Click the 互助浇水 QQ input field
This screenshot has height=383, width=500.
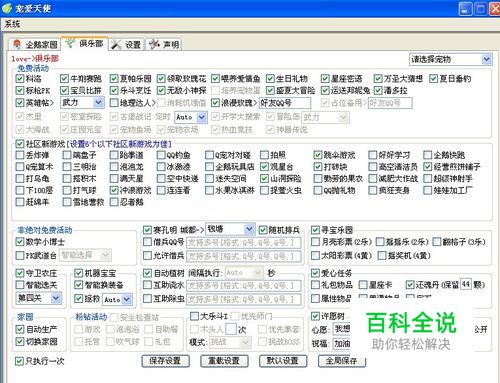[244, 286]
